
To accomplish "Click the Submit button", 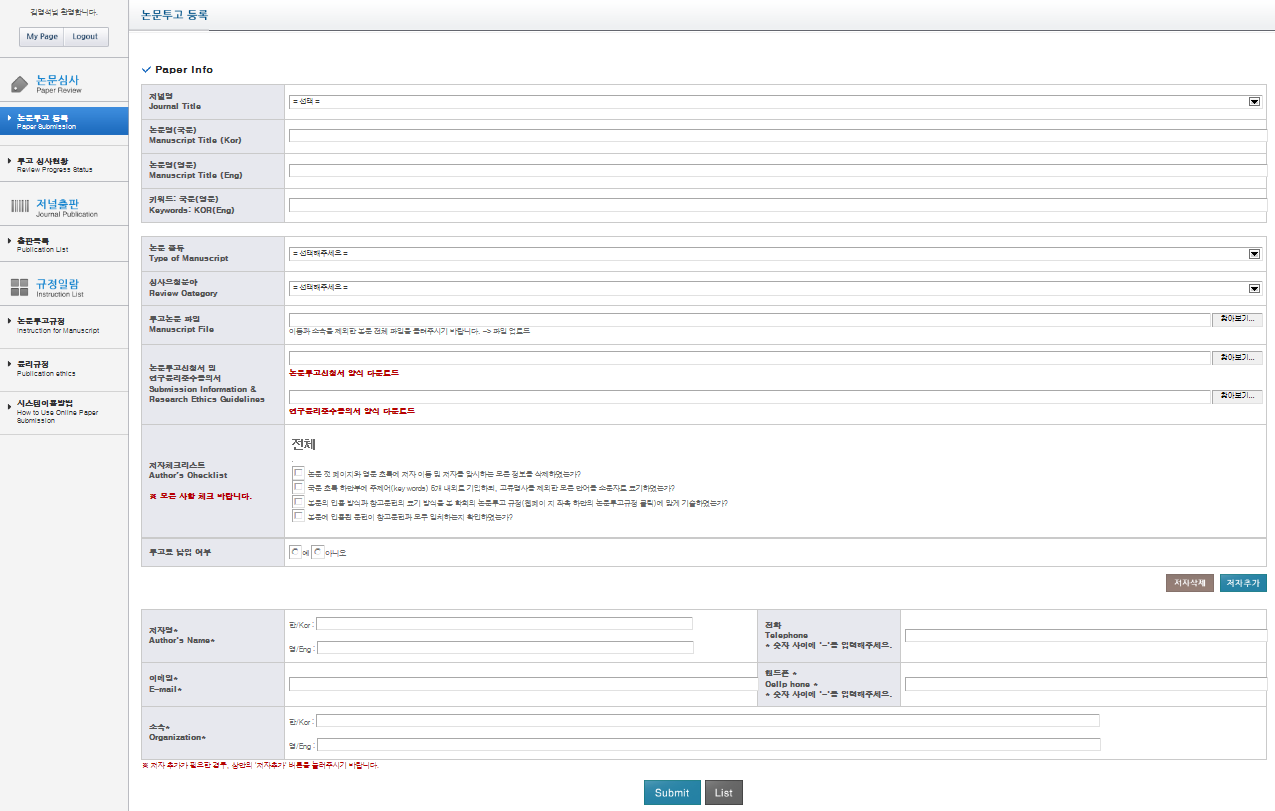I will [672, 793].
